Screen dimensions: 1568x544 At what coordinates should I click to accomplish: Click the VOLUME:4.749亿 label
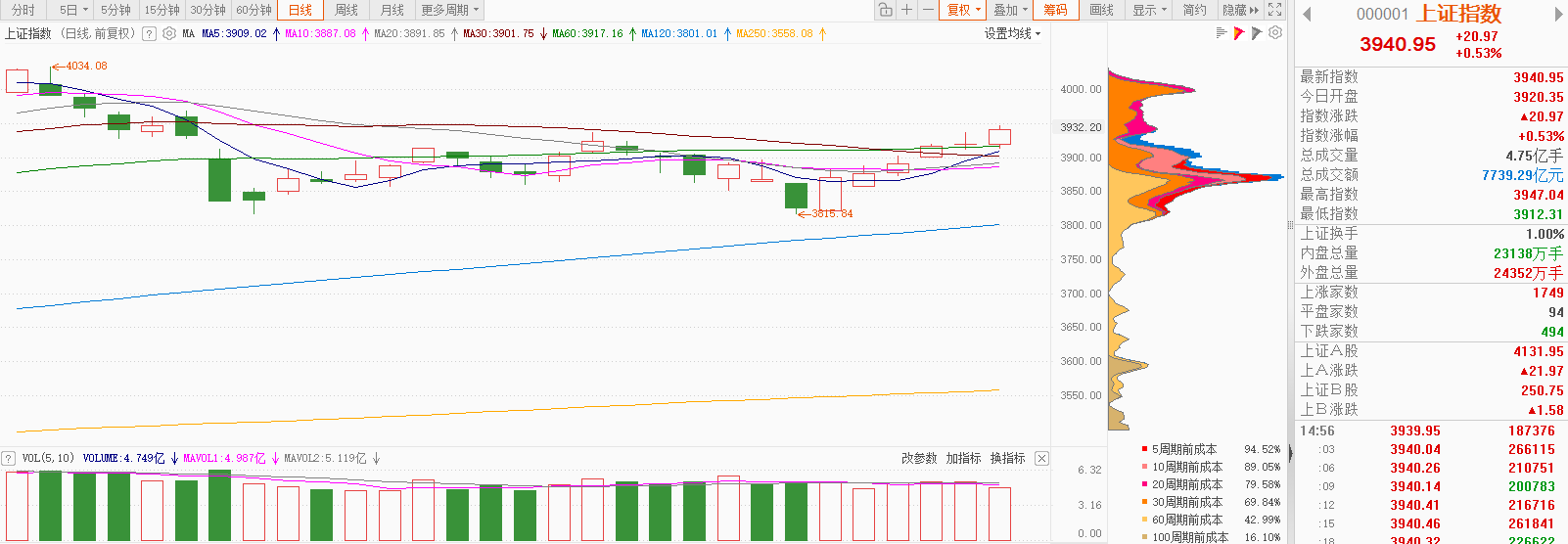[x=124, y=458]
